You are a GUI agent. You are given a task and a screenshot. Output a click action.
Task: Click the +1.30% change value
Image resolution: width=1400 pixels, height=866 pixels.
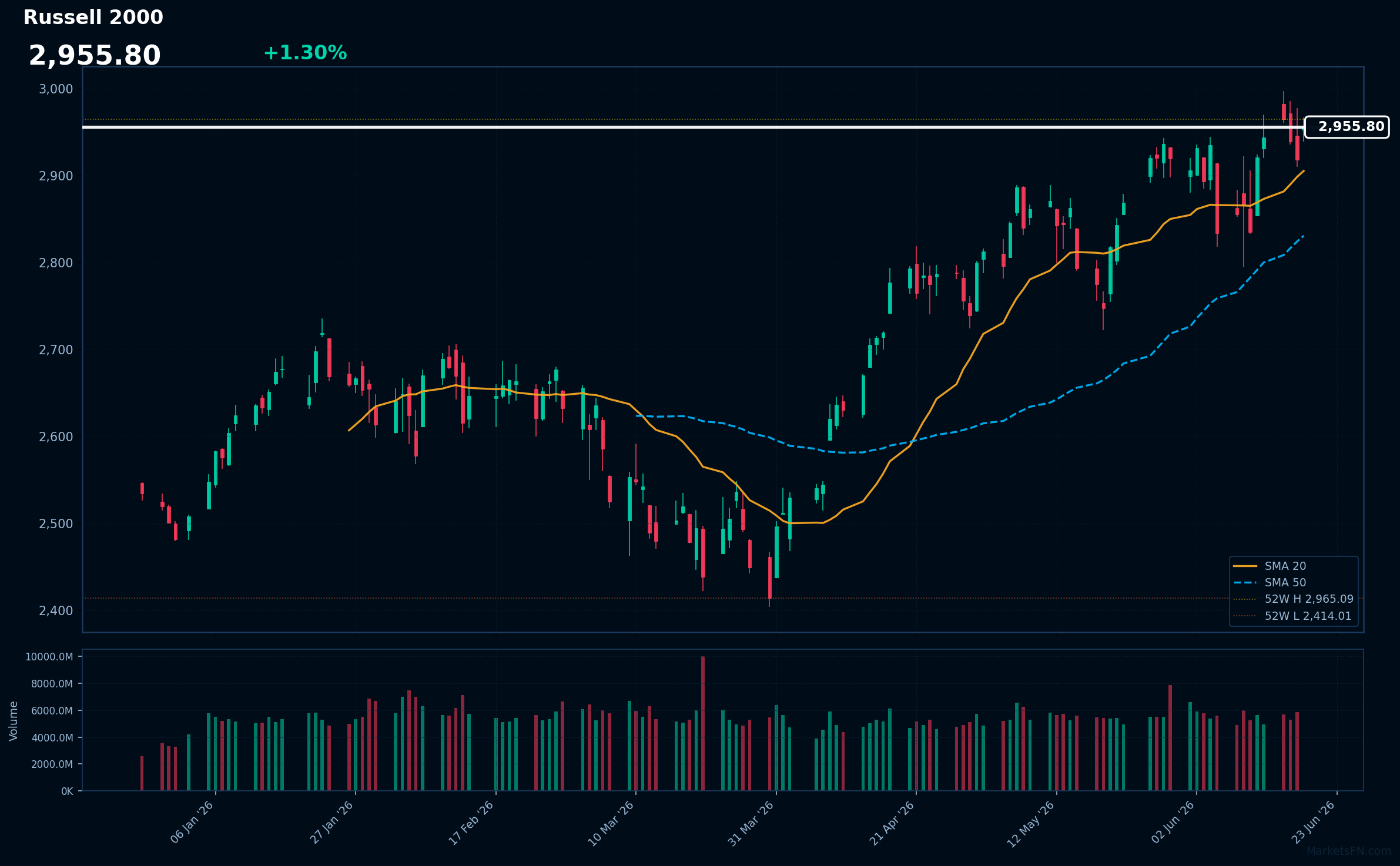coord(305,53)
